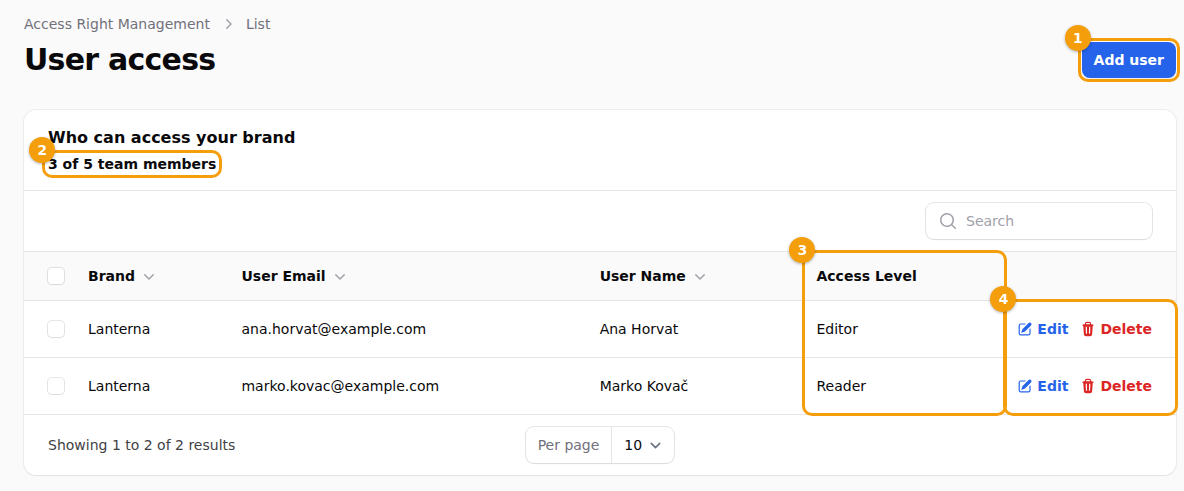Sort by the User Name column
Viewport: 1184px width, 491px height.
(652, 276)
